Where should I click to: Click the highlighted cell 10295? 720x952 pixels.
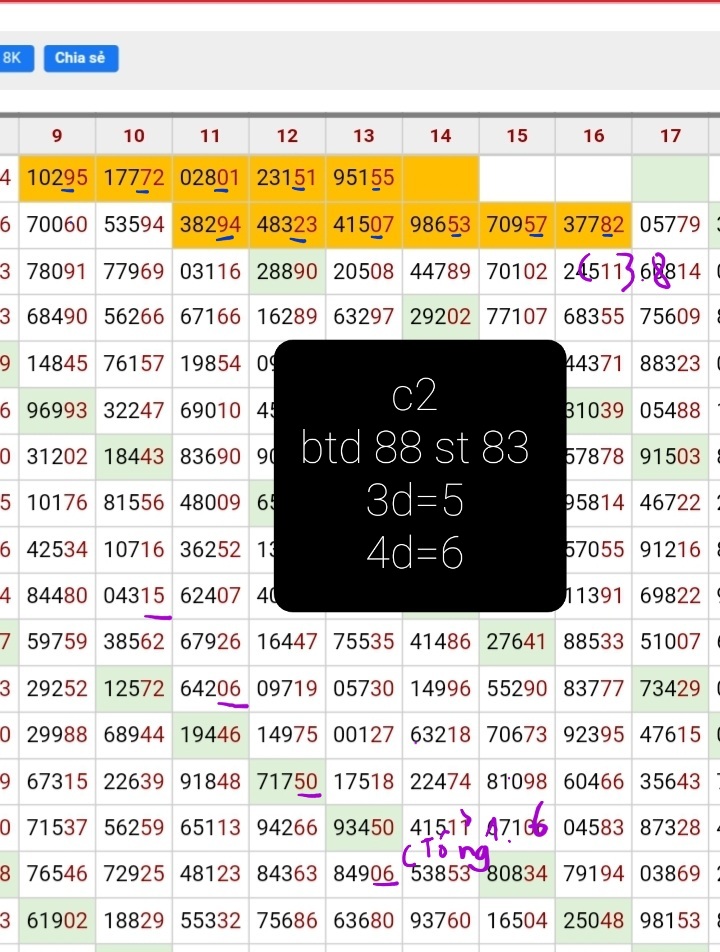(x=57, y=178)
